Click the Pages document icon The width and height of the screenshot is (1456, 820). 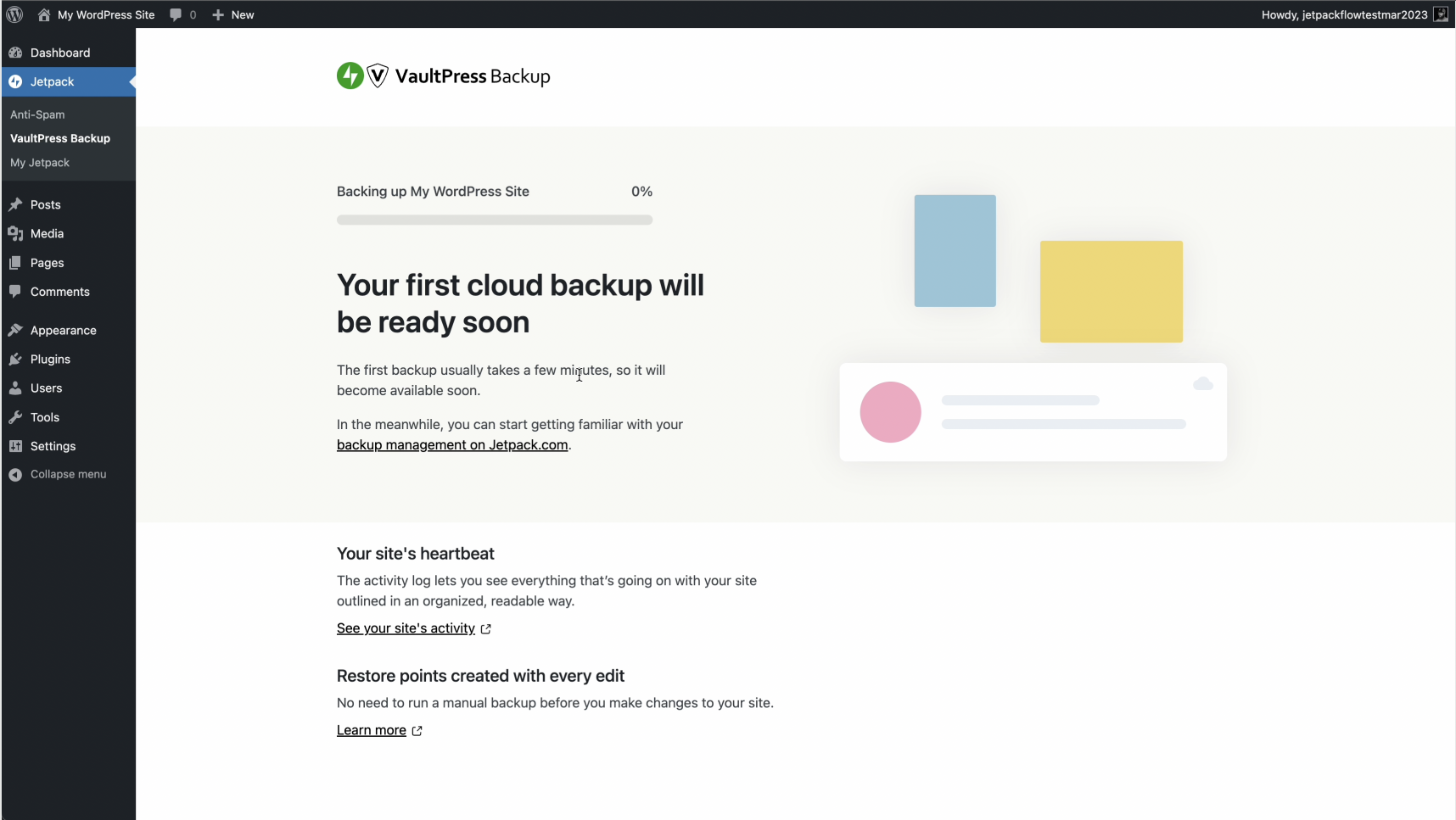click(x=15, y=263)
